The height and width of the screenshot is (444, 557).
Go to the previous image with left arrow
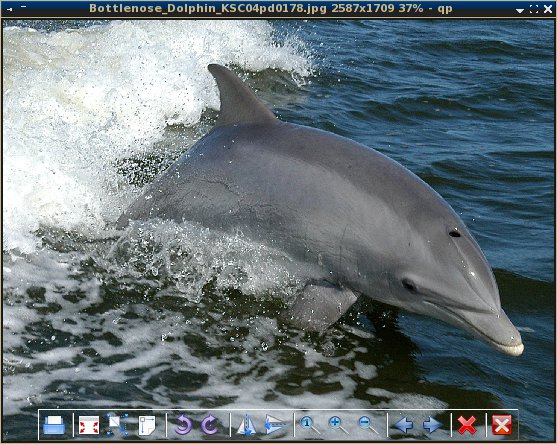[x=404, y=425]
